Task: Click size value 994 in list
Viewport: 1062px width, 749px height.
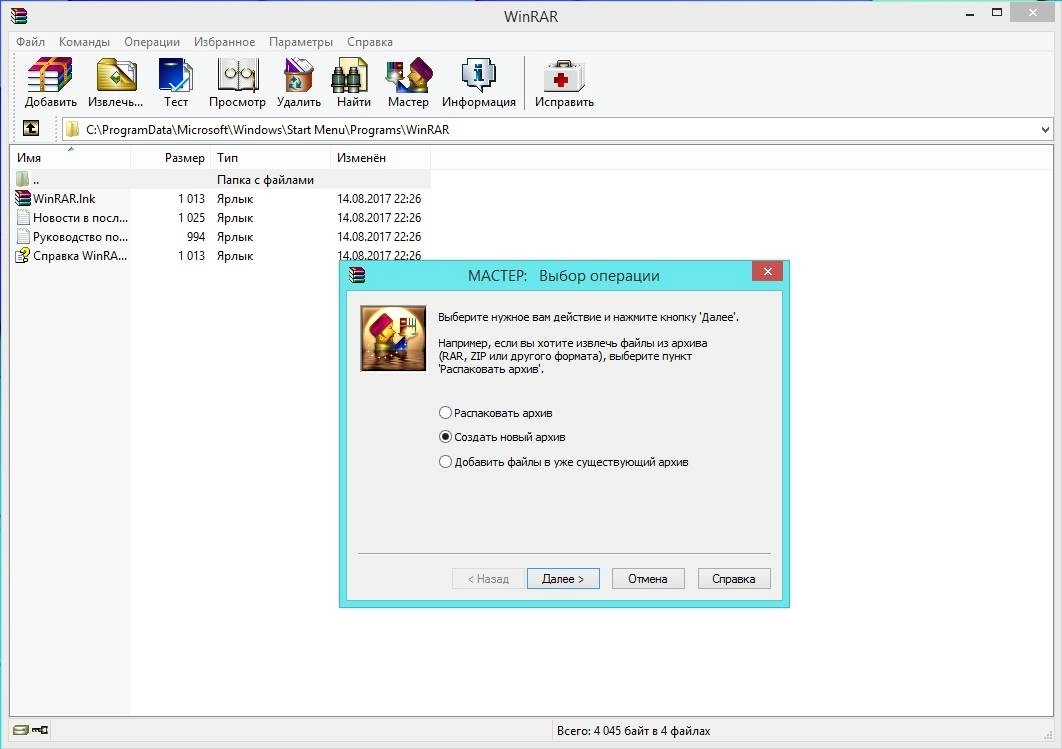Action: pos(196,236)
